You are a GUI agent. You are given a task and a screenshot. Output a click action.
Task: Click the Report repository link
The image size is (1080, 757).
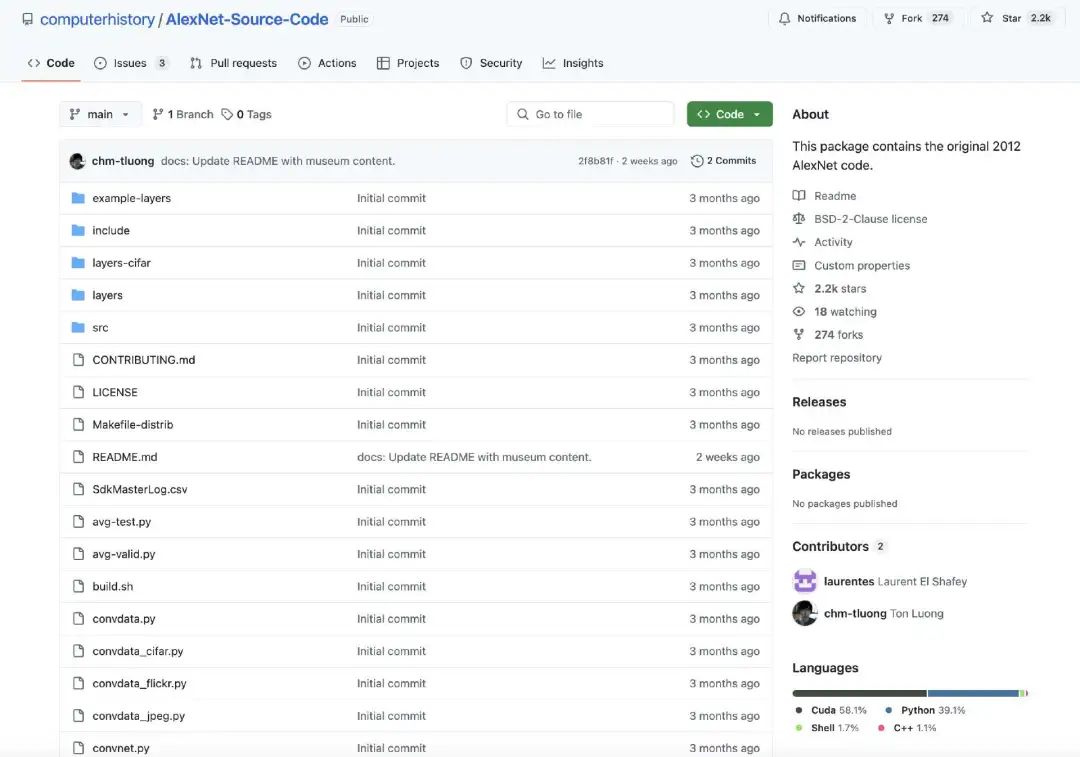[x=837, y=358]
